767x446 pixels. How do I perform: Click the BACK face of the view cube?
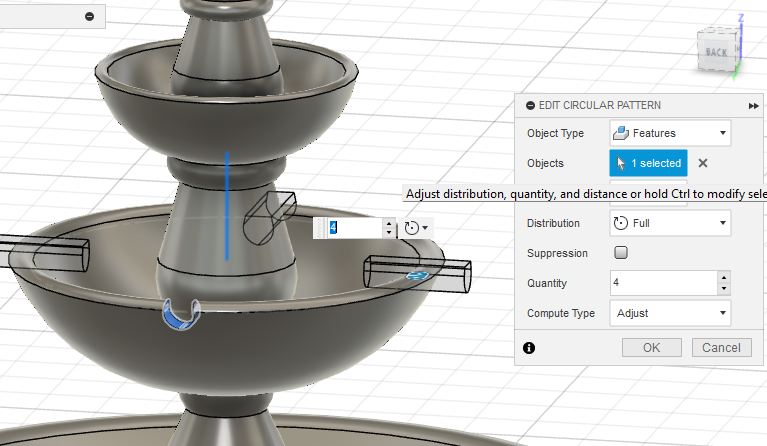coord(716,52)
